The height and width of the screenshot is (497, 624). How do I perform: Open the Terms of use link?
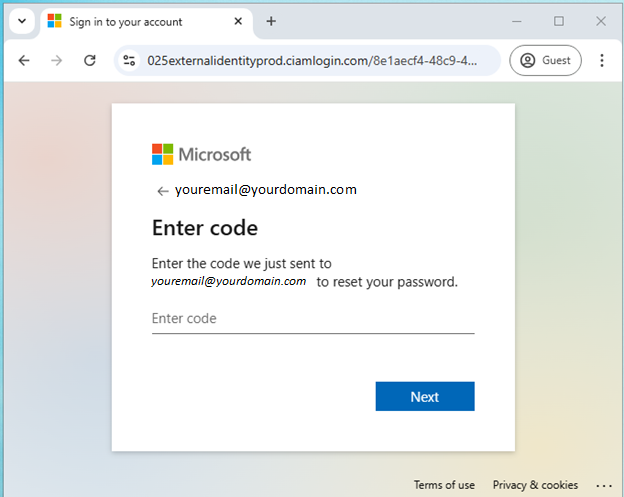pos(444,485)
